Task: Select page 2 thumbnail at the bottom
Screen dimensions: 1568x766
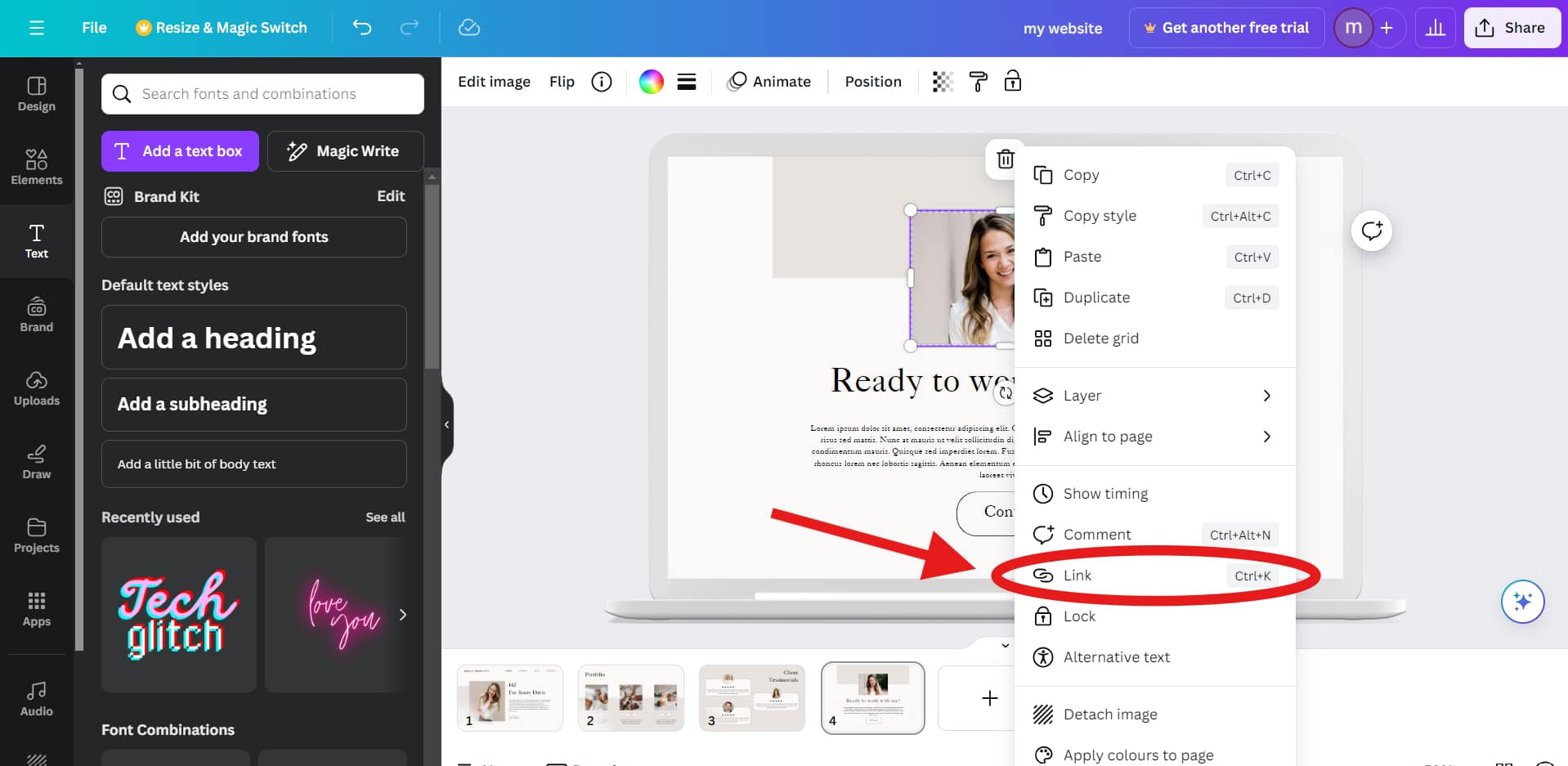Action: coord(630,697)
